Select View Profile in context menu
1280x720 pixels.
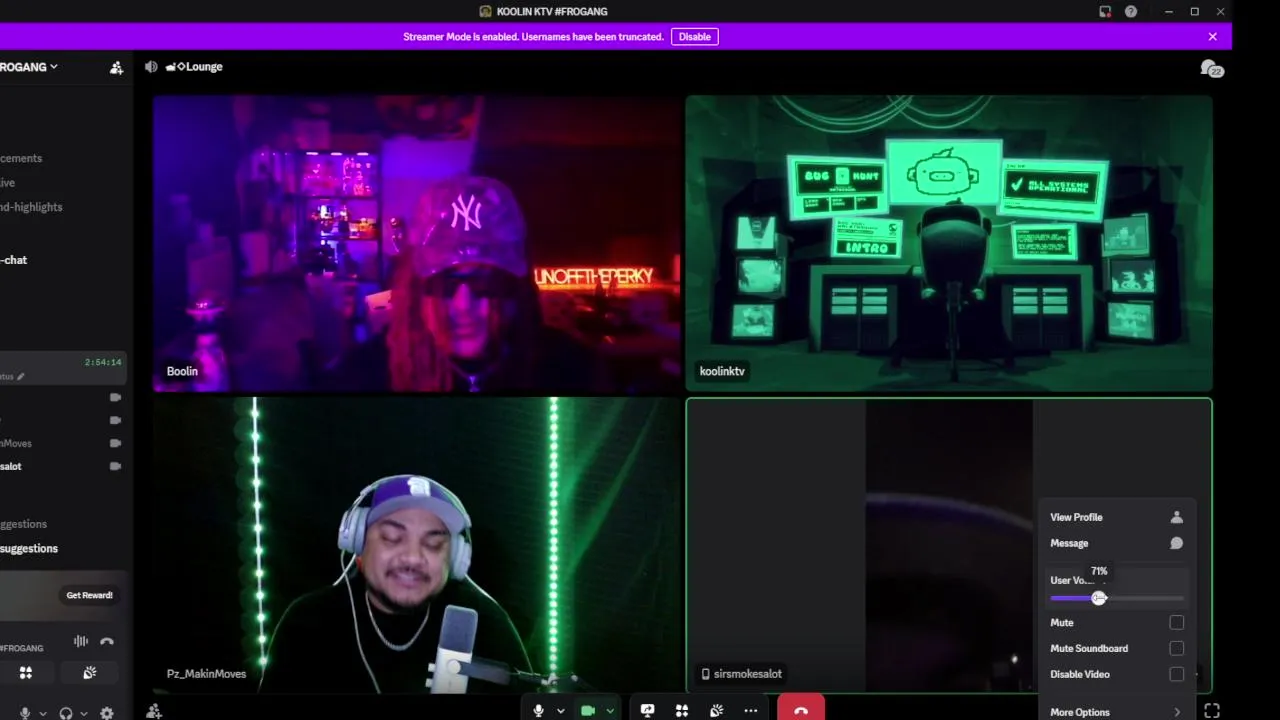(x=1116, y=517)
